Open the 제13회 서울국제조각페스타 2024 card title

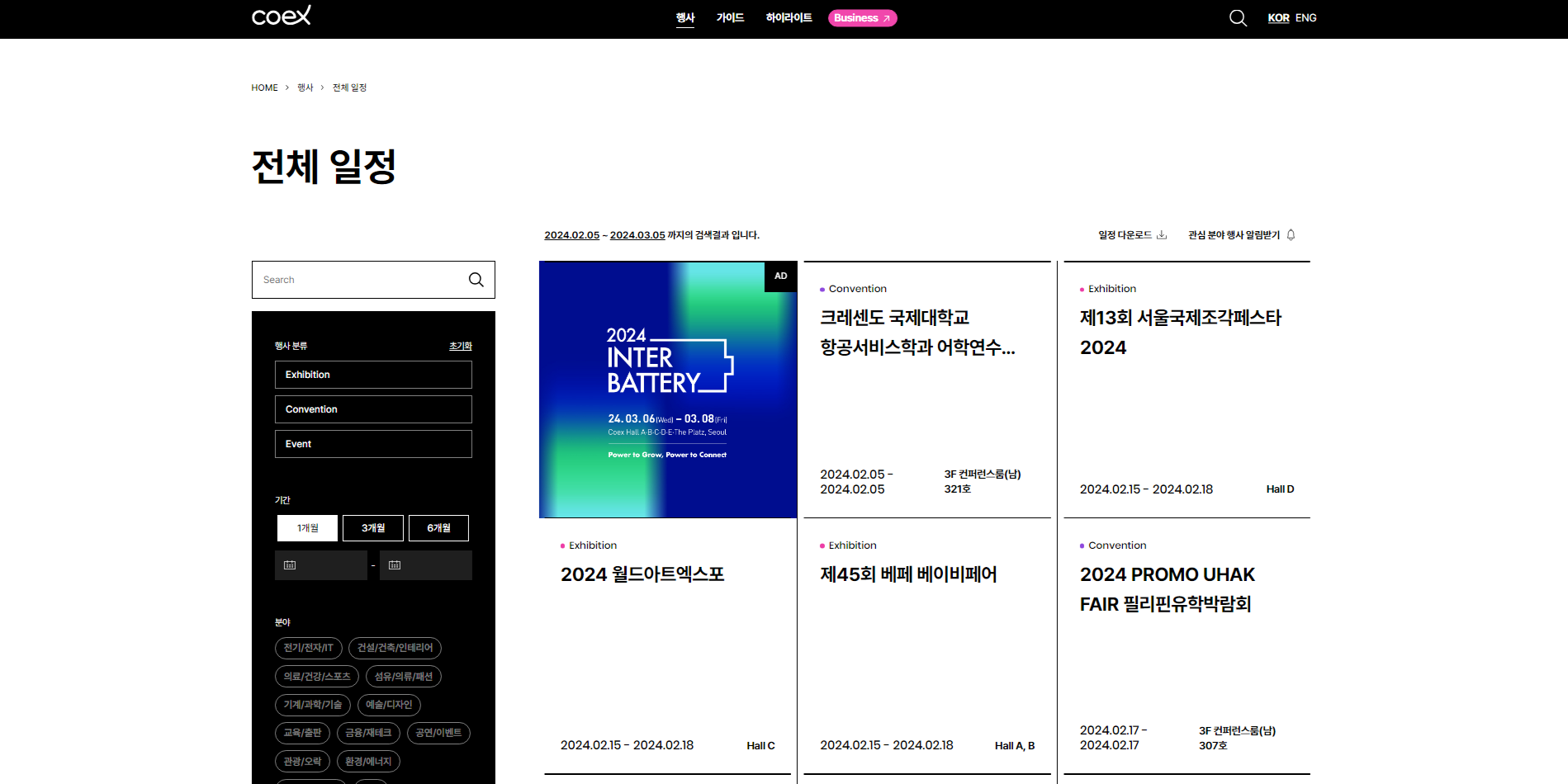(x=1181, y=333)
